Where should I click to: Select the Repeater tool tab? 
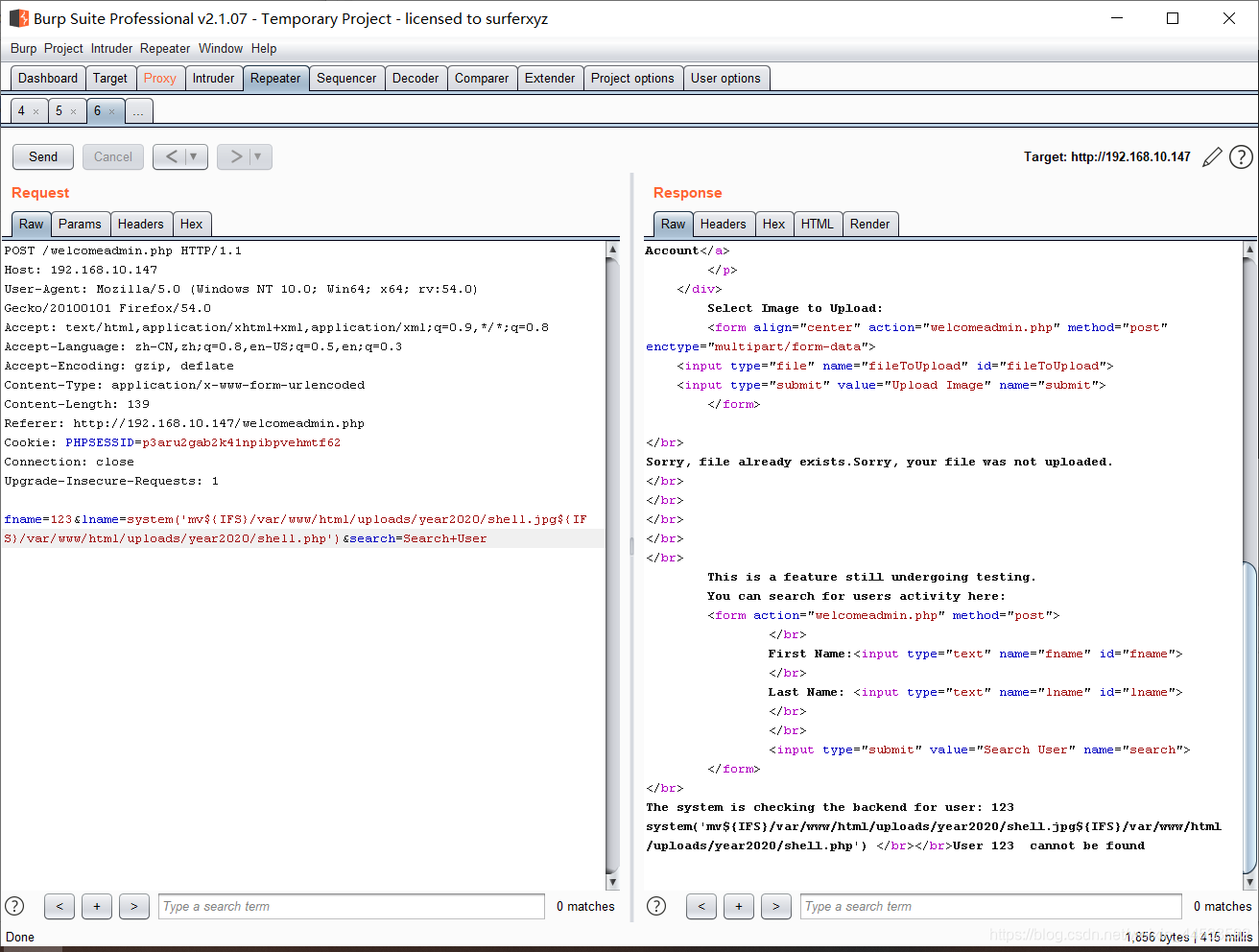275,79
